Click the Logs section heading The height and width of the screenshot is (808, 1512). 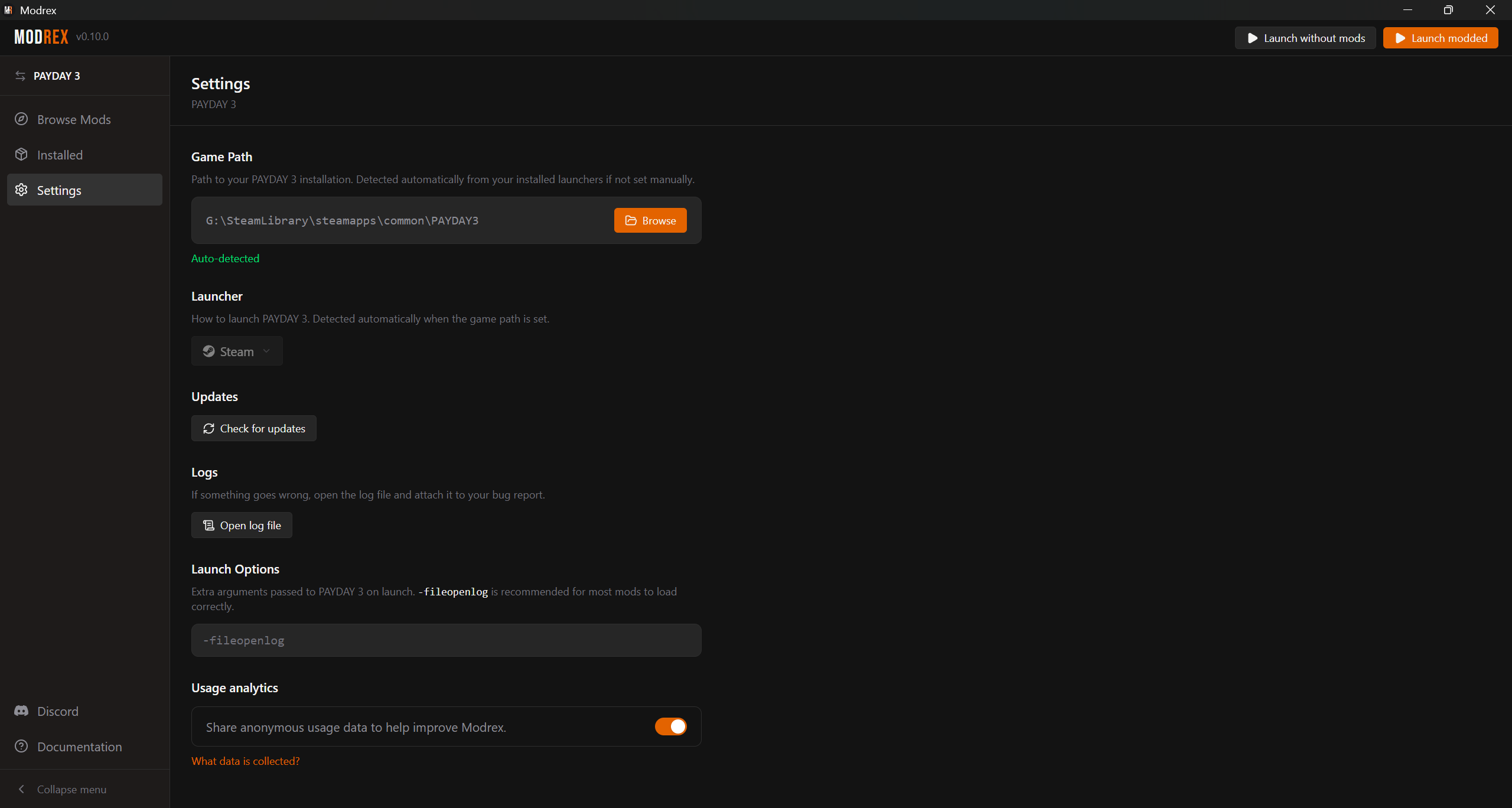[x=204, y=473]
